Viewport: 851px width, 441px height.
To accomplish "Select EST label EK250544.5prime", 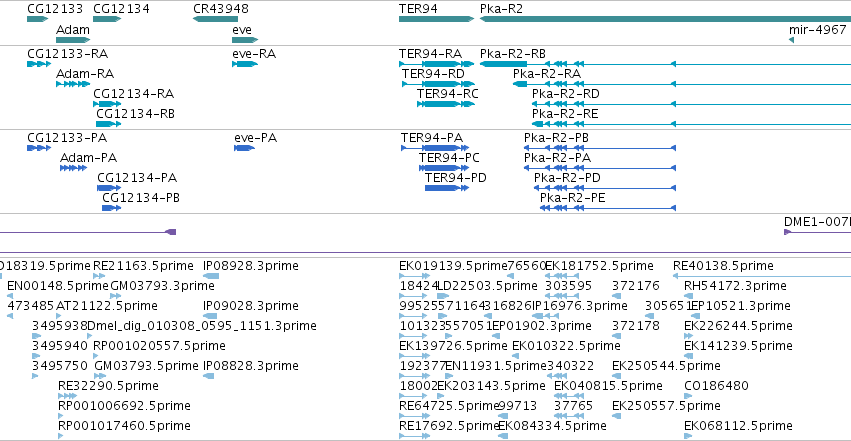I will 666,366.
